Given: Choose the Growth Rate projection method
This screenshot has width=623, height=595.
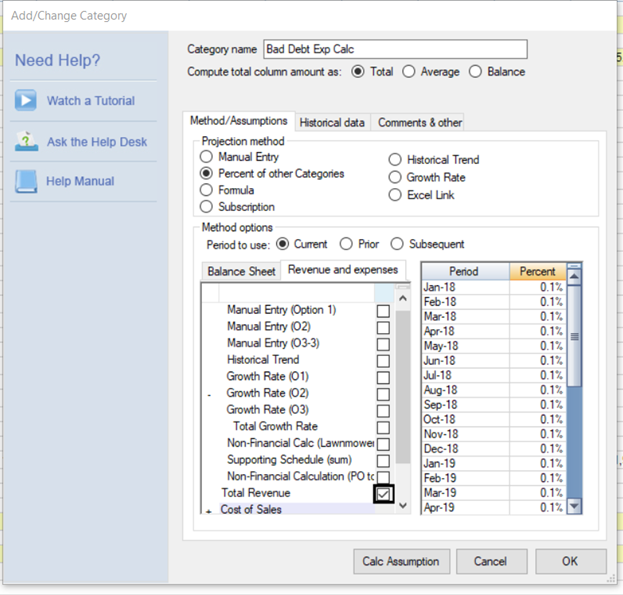Looking at the screenshot, I should 396,177.
